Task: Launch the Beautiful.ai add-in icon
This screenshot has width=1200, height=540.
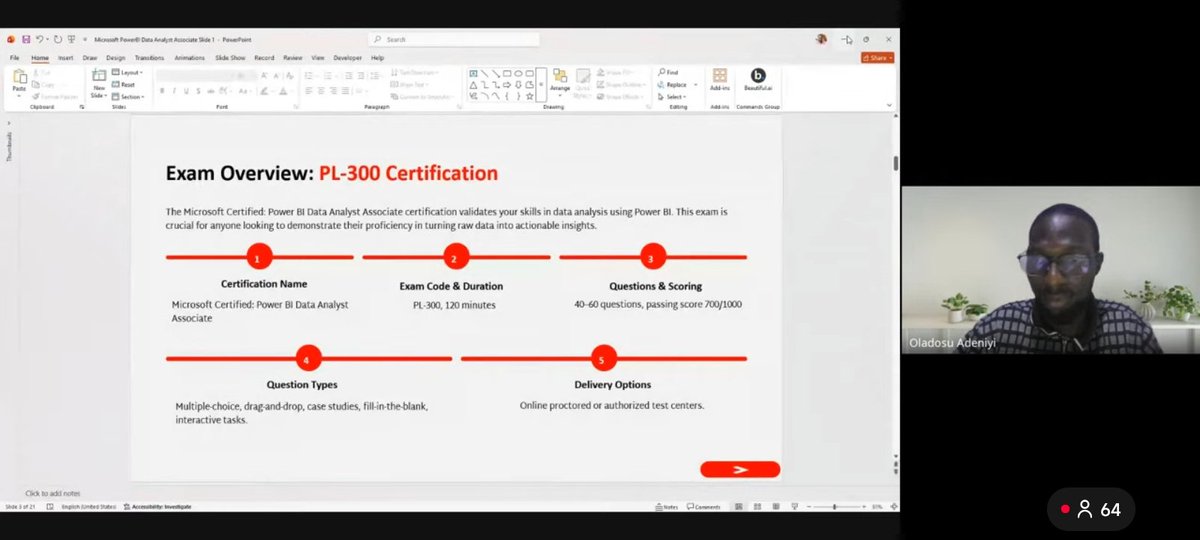Action: pyautogui.click(x=758, y=76)
